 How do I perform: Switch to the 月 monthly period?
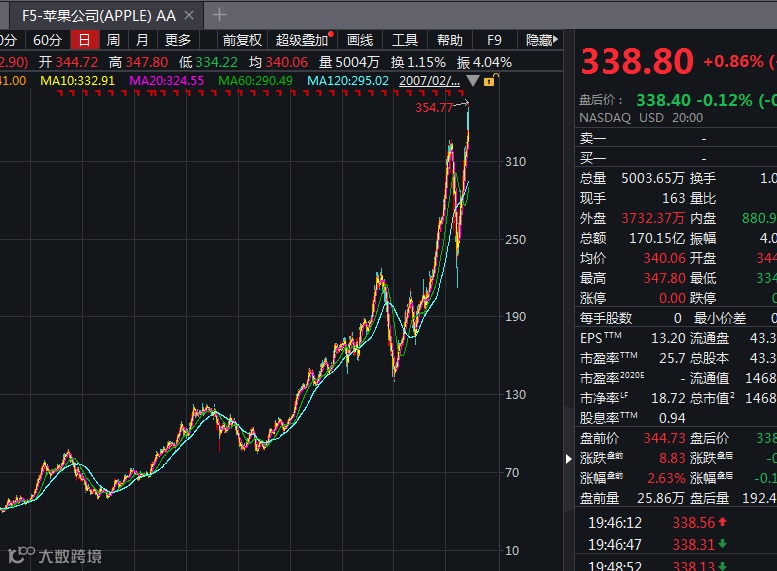coord(142,40)
